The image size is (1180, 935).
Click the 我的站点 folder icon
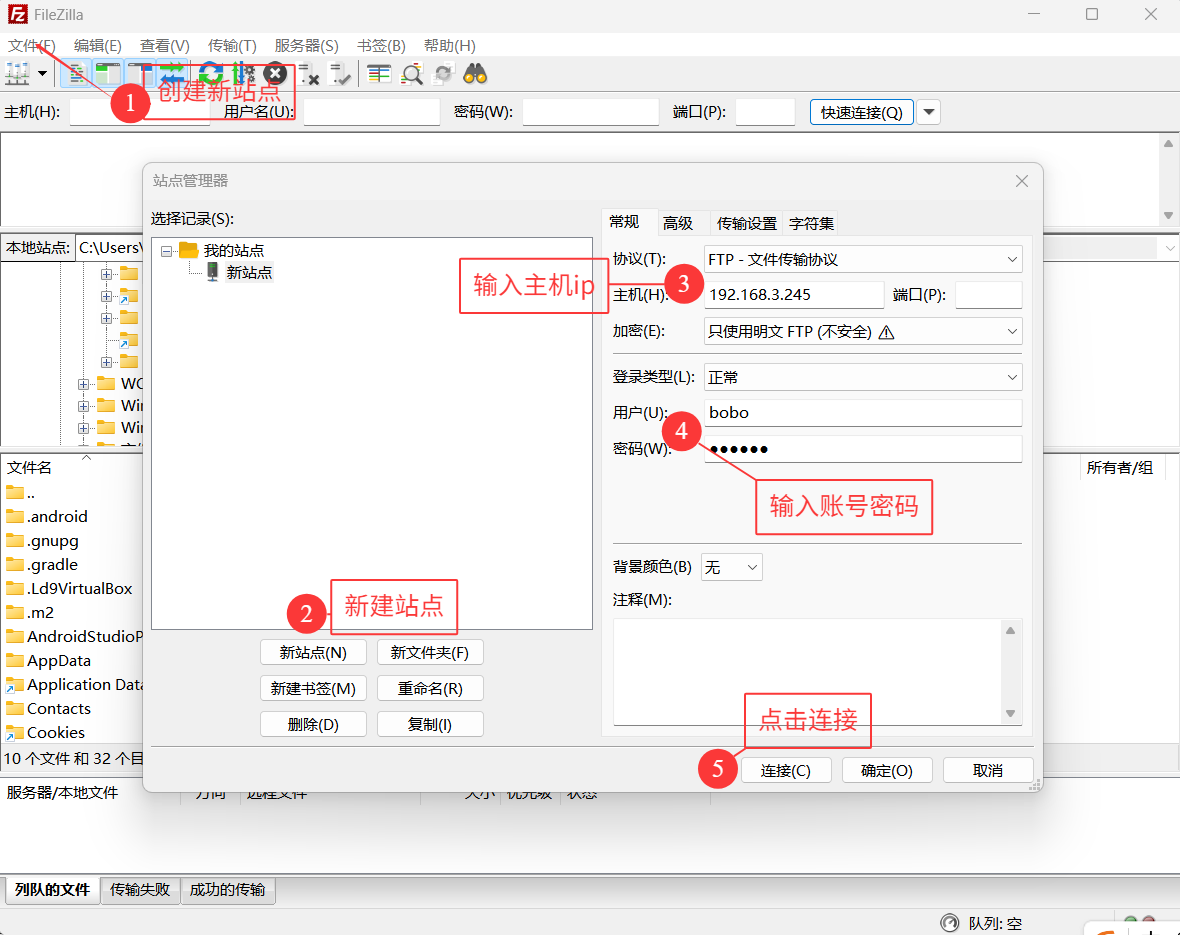tap(189, 250)
